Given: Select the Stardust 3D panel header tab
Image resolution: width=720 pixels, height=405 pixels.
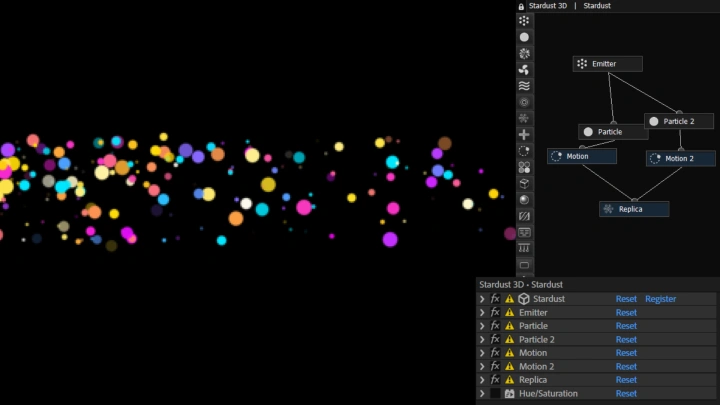Looking at the screenshot, I should pos(548,6).
